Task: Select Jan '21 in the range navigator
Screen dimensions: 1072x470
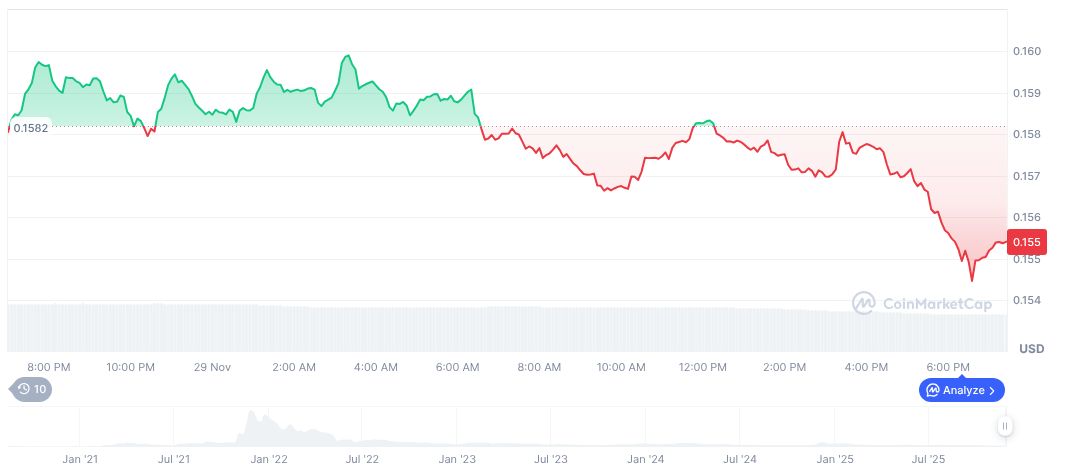Action: coord(80,459)
